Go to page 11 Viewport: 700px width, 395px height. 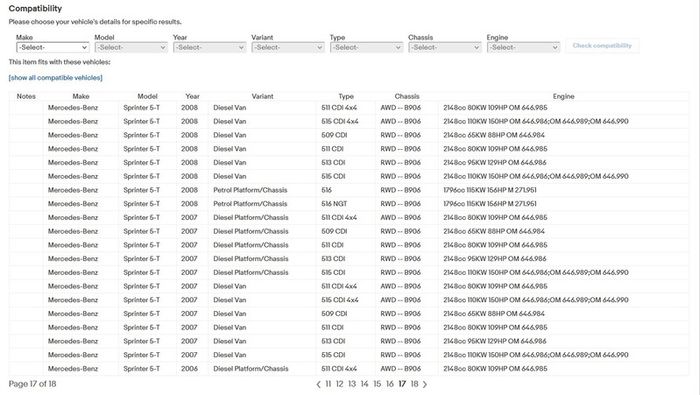328,384
